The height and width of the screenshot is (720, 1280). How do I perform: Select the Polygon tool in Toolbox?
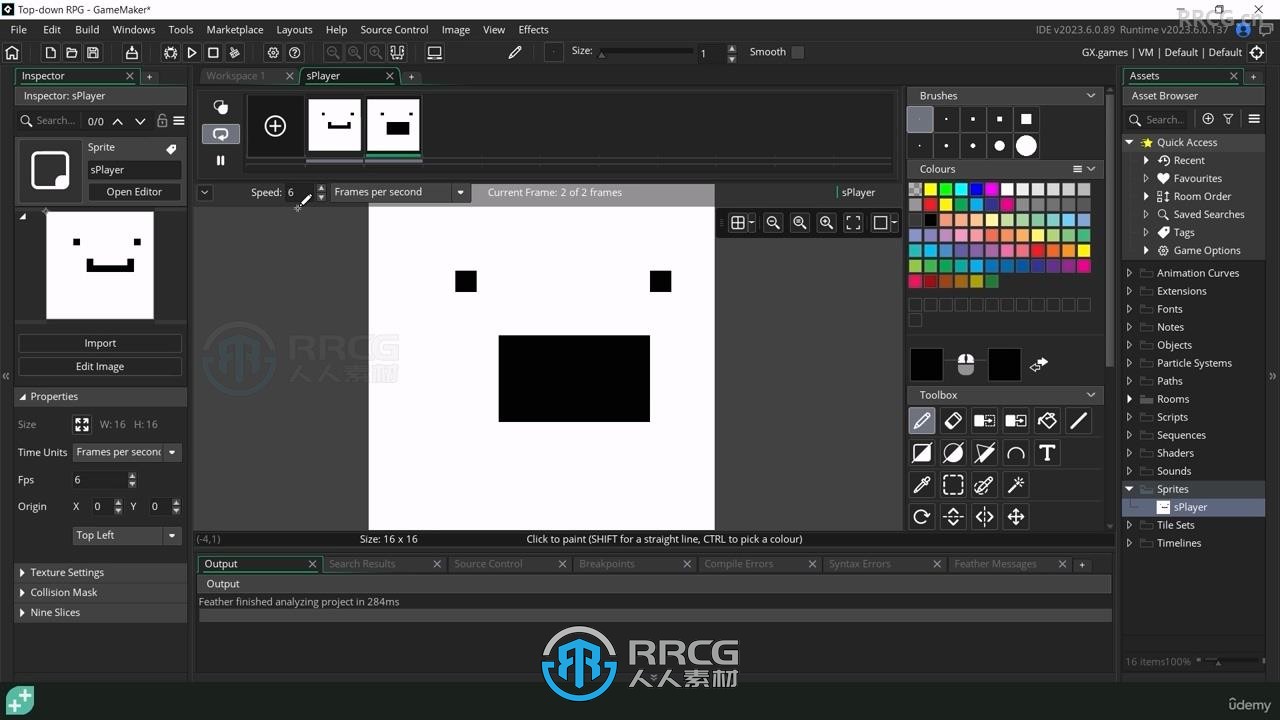[985, 453]
